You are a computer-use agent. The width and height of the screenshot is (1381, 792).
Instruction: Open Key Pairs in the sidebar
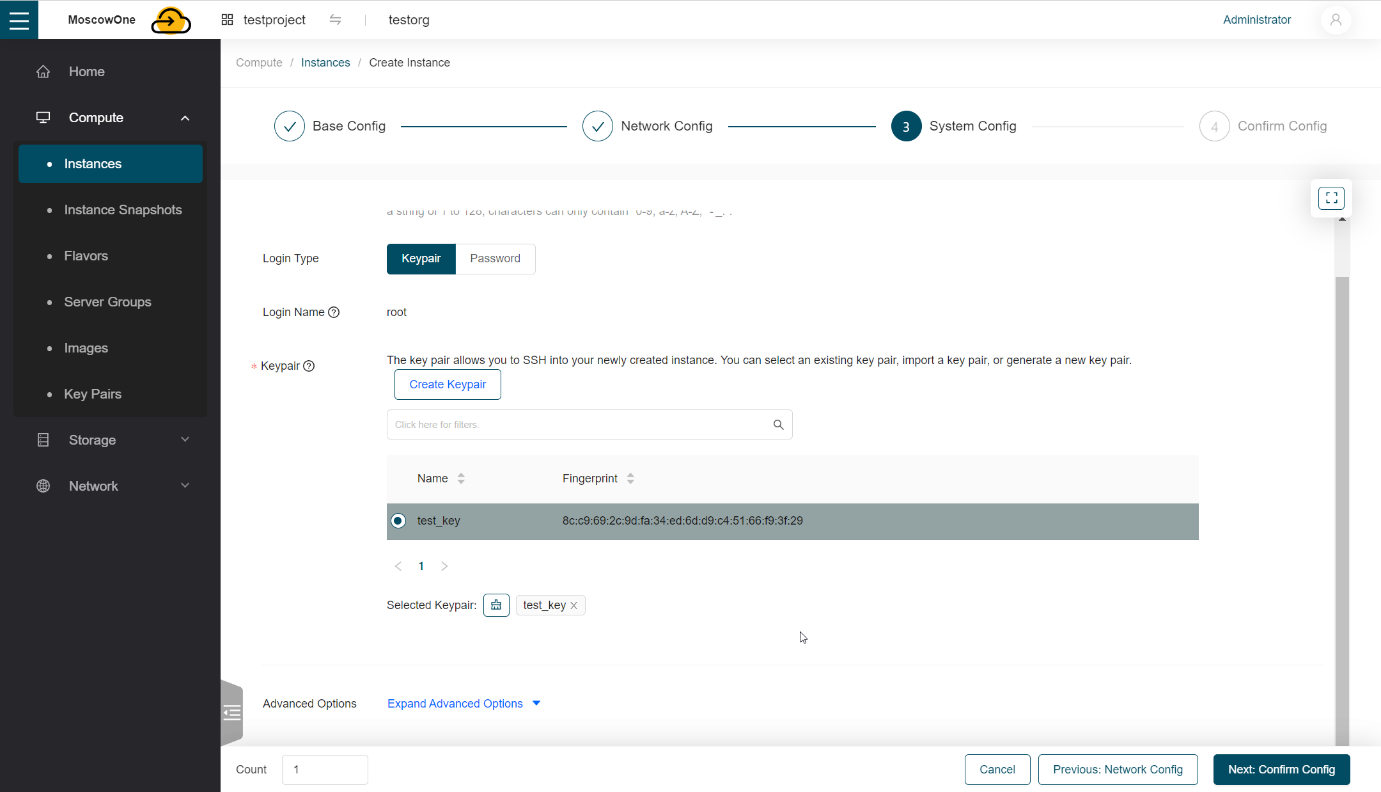coord(93,394)
